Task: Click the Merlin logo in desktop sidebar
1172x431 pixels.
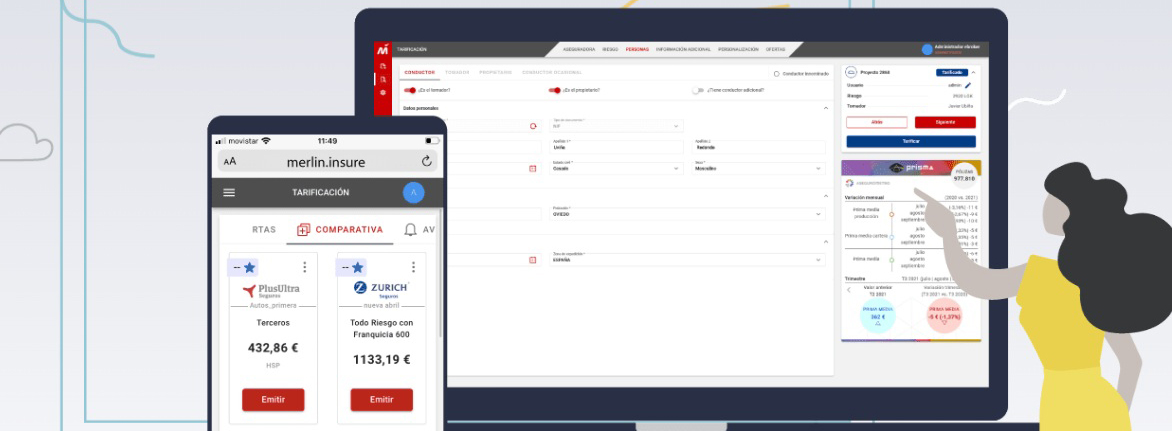Action: coord(382,49)
